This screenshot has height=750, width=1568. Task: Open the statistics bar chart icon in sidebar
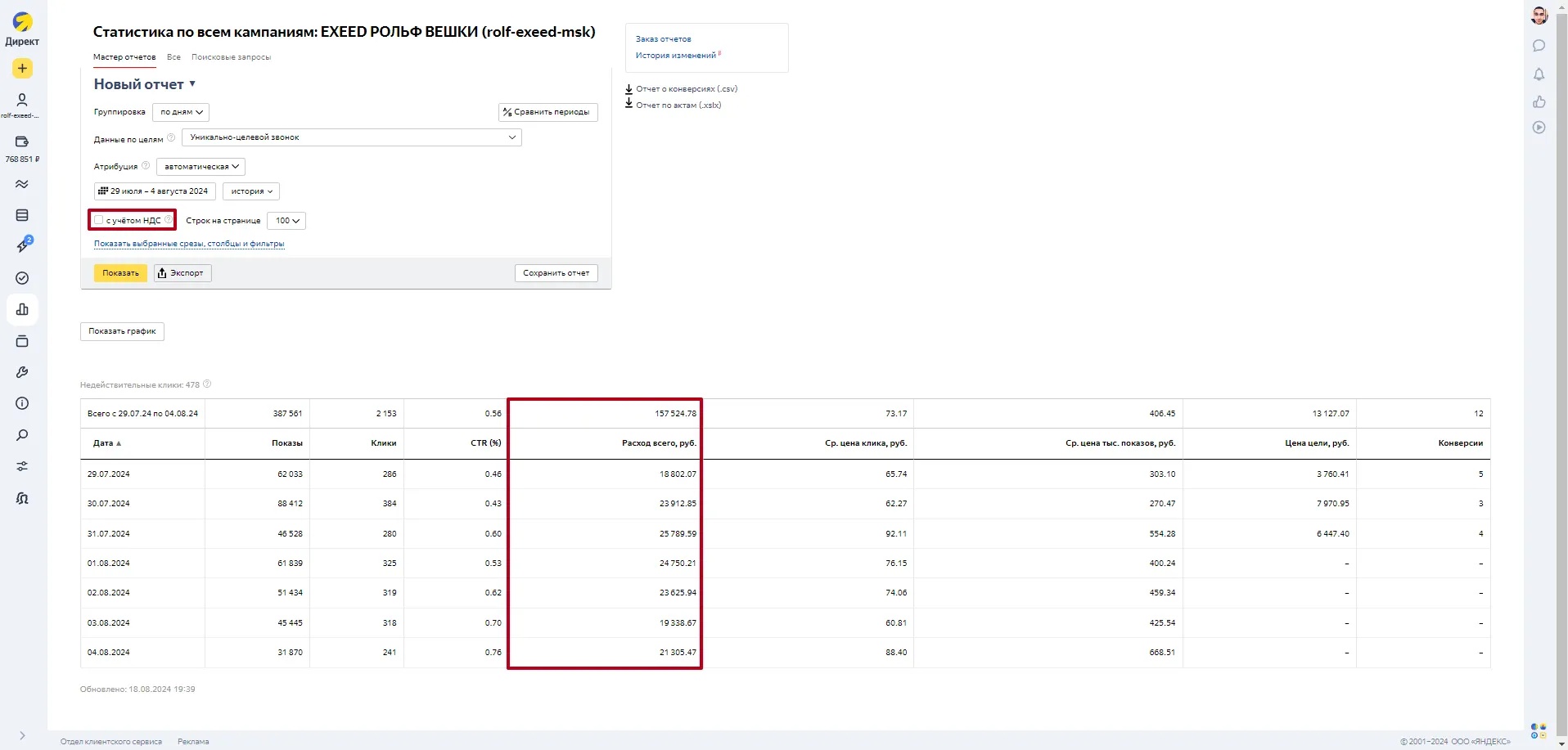pyautogui.click(x=22, y=309)
